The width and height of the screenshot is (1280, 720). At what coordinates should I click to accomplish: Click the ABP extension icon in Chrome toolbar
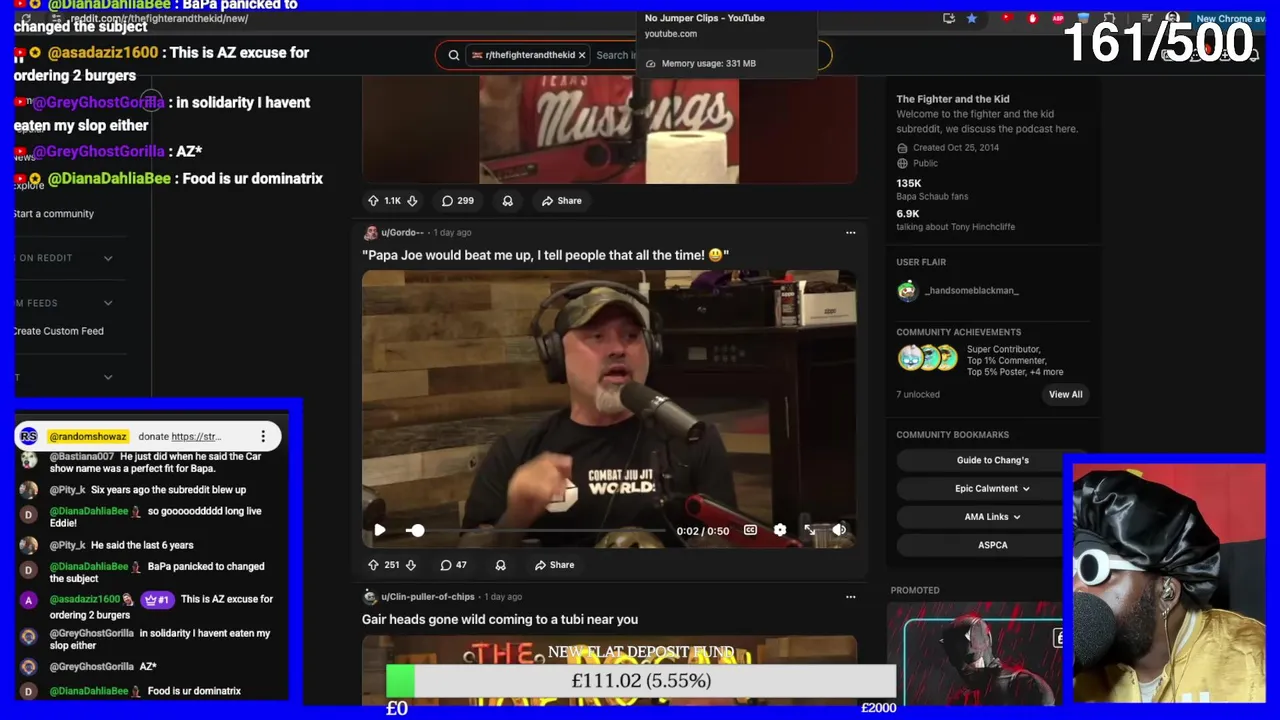click(1058, 18)
